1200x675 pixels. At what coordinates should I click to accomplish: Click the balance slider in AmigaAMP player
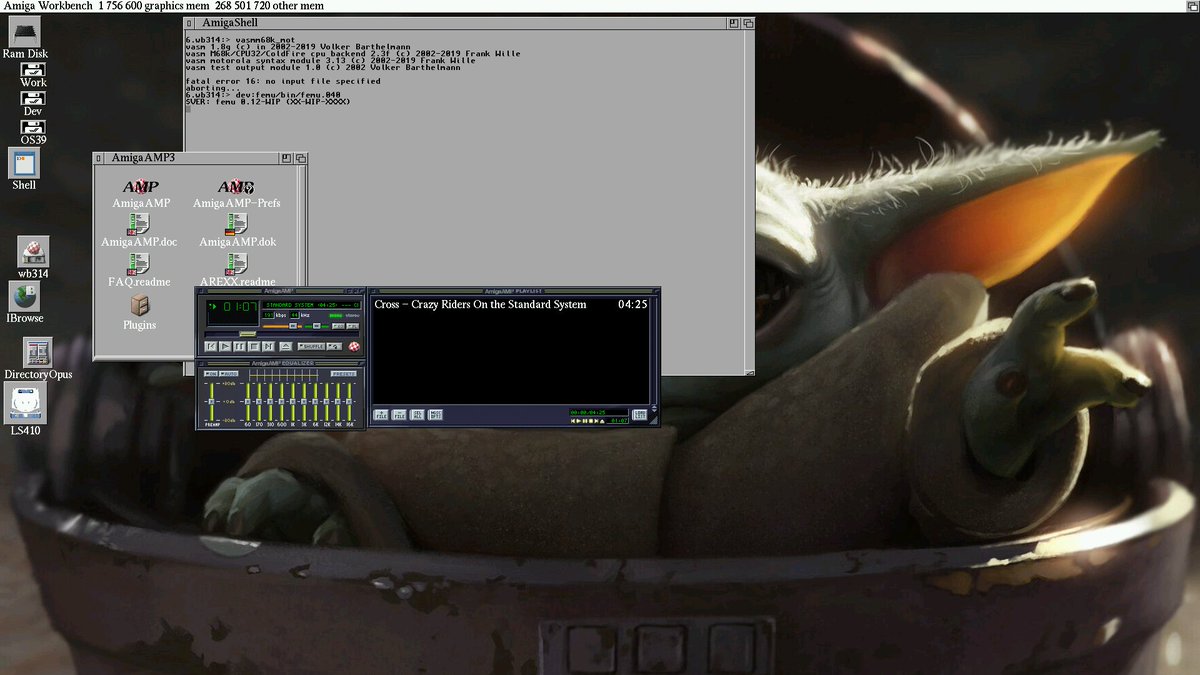pyautogui.click(x=316, y=326)
